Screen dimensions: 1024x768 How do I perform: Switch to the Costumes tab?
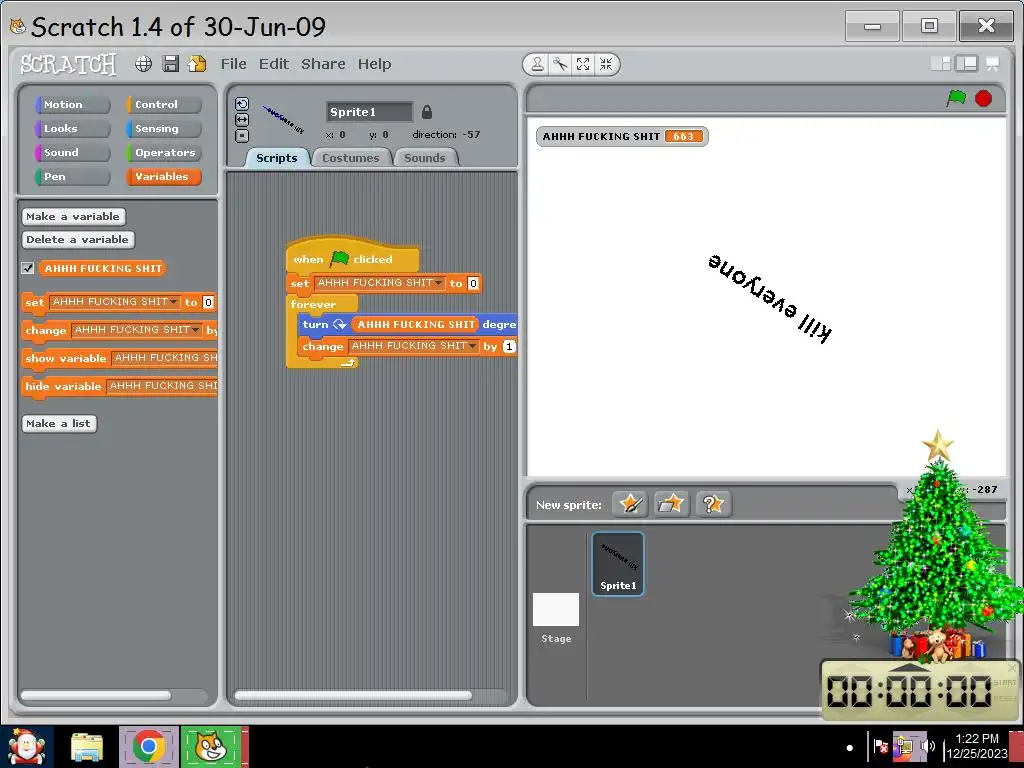tap(351, 158)
